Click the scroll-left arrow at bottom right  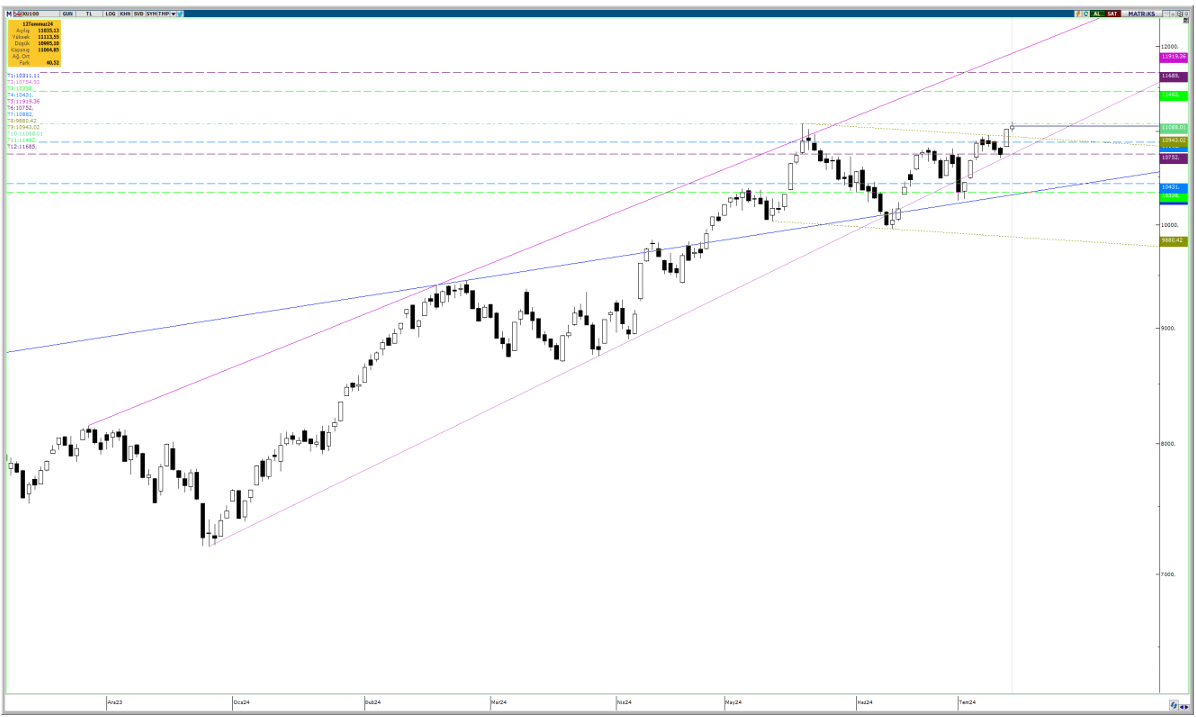pyautogui.click(x=1181, y=707)
